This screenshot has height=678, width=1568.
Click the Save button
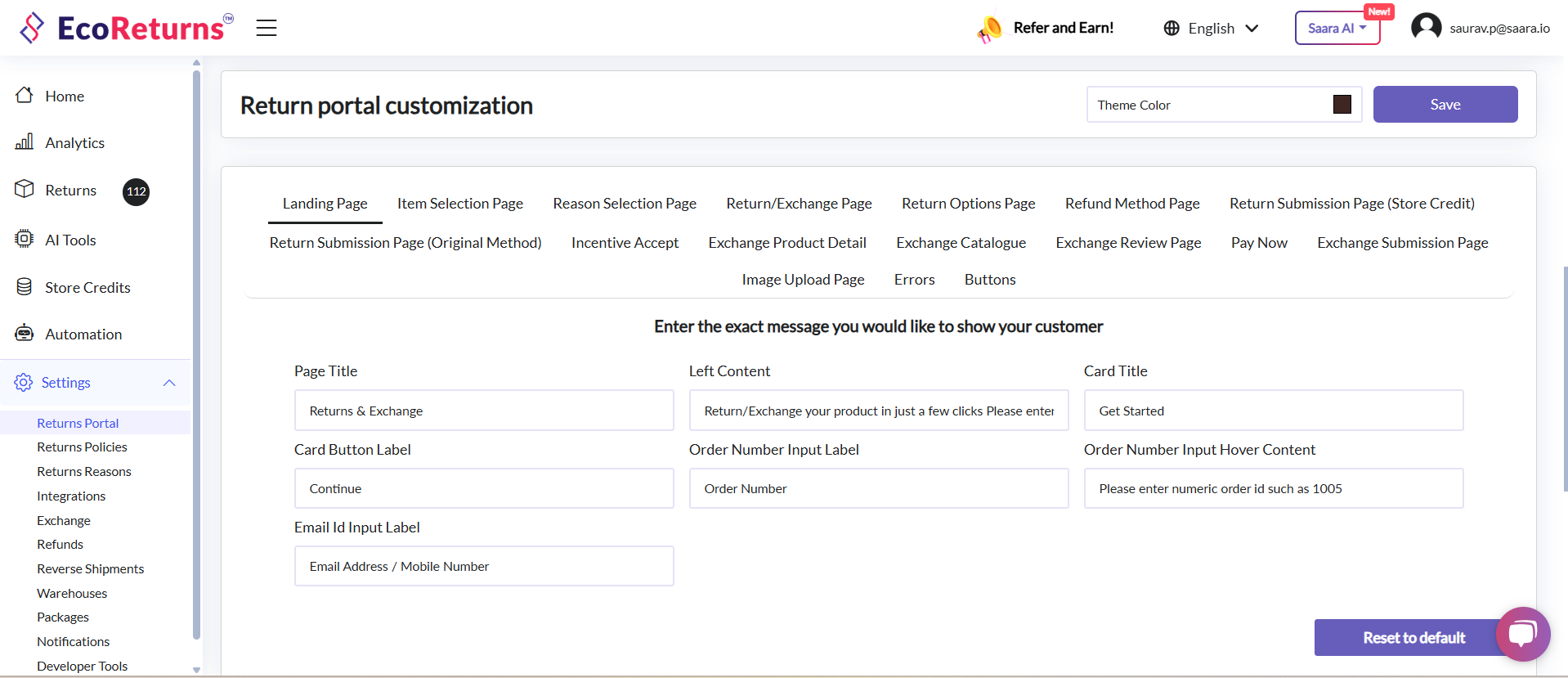pyautogui.click(x=1445, y=105)
